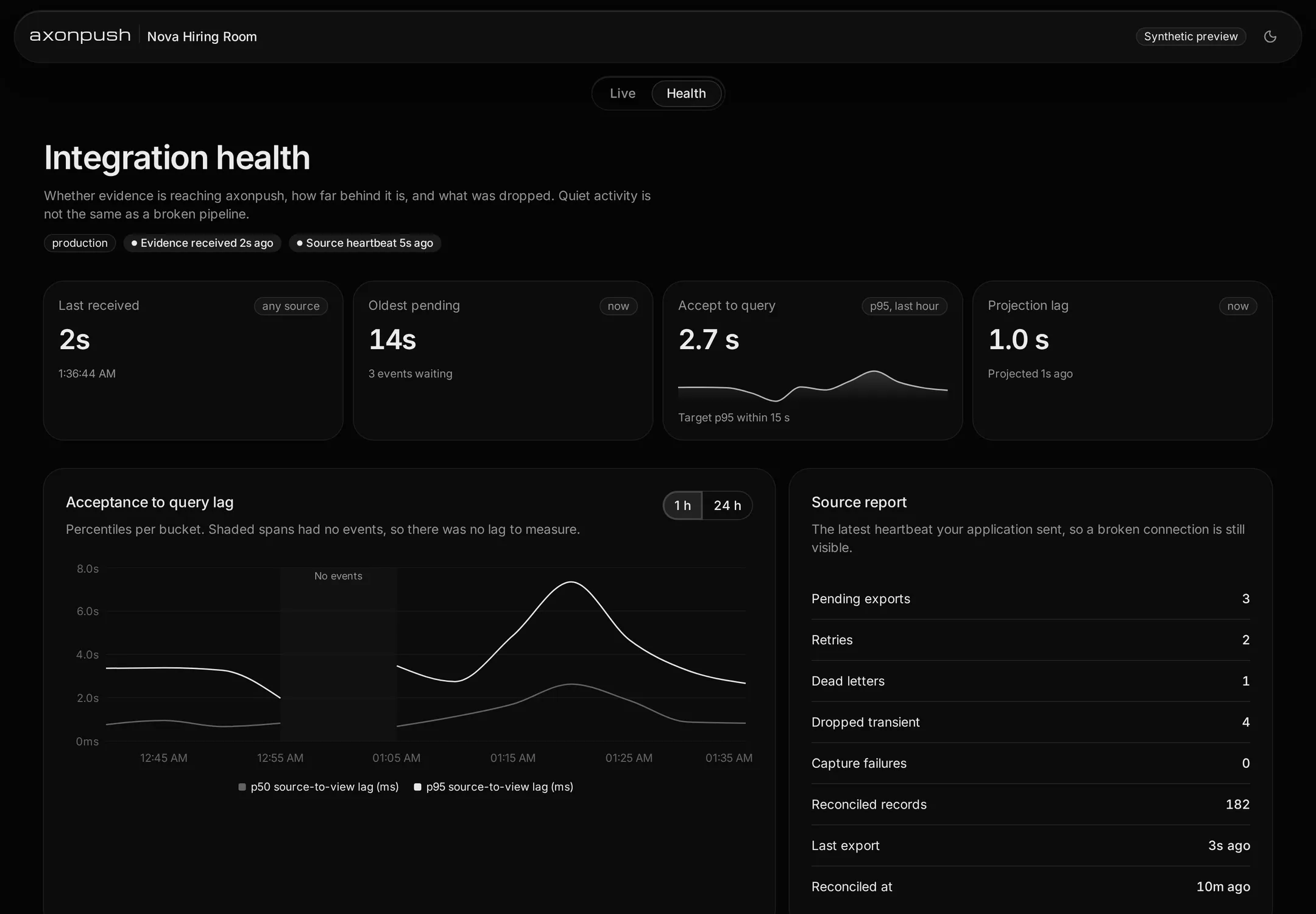The height and width of the screenshot is (914, 1316).
Task: Click the 1:36:44 AM timestamp
Action: (x=87, y=374)
